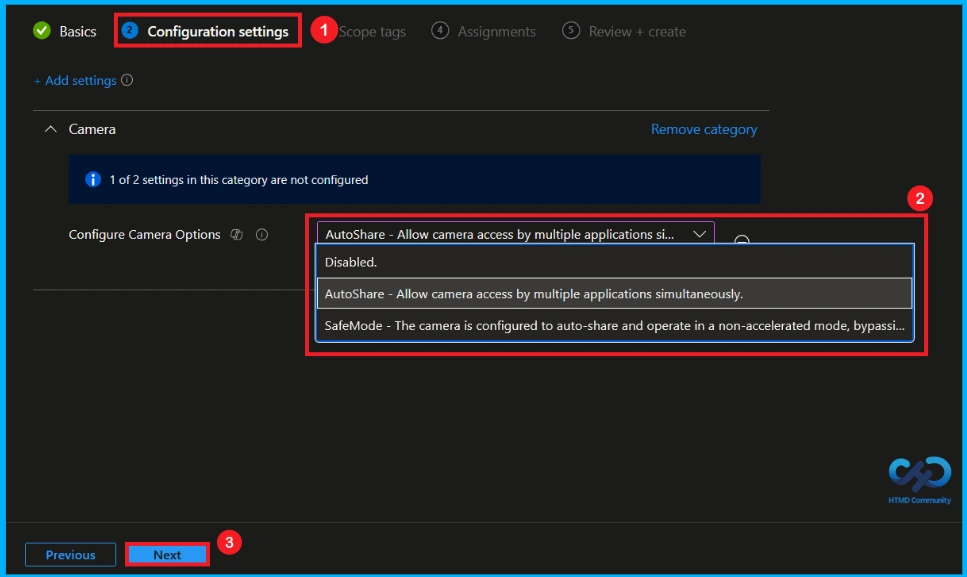Click the blue info icon in settings banner
Image resolution: width=967 pixels, height=577 pixels.
[93, 179]
